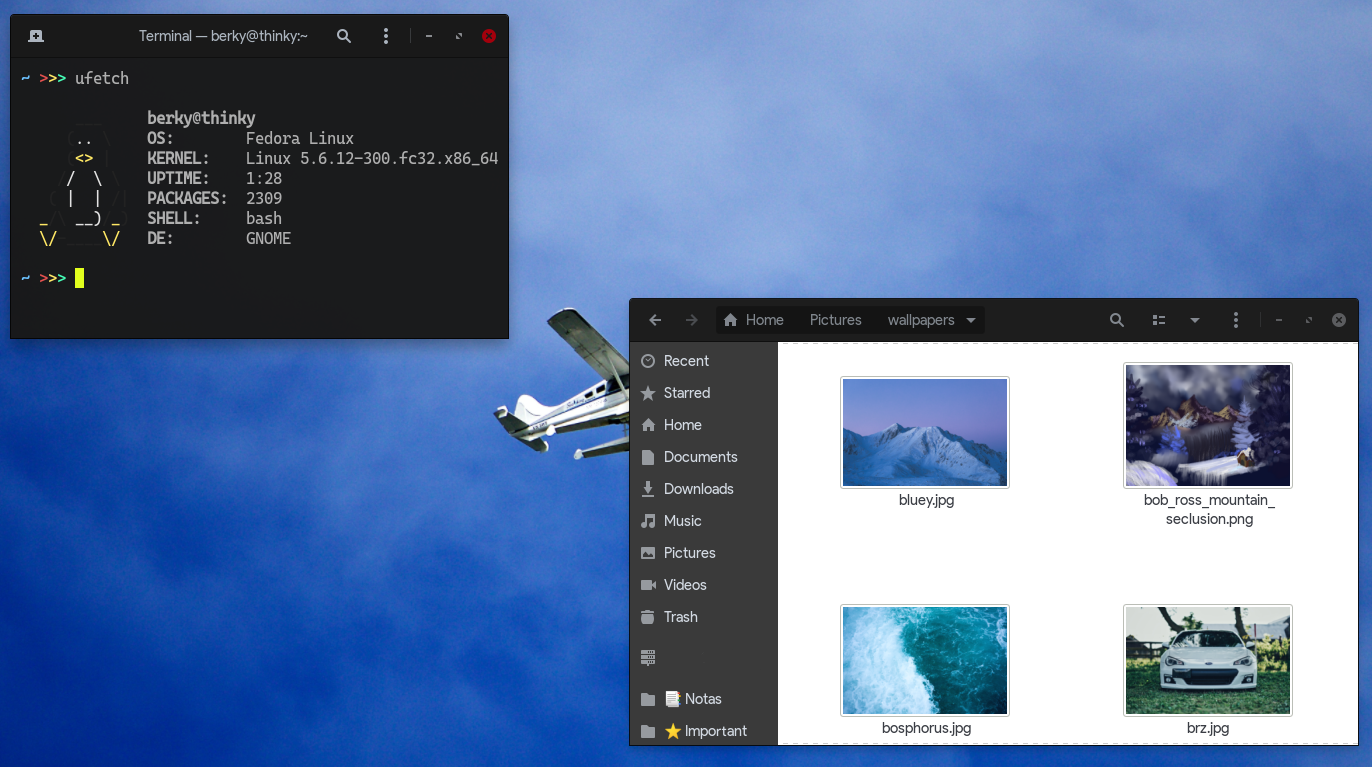The width and height of the screenshot is (1372, 767).
Task: Open the file manager kebab menu
Action: click(x=1236, y=320)
